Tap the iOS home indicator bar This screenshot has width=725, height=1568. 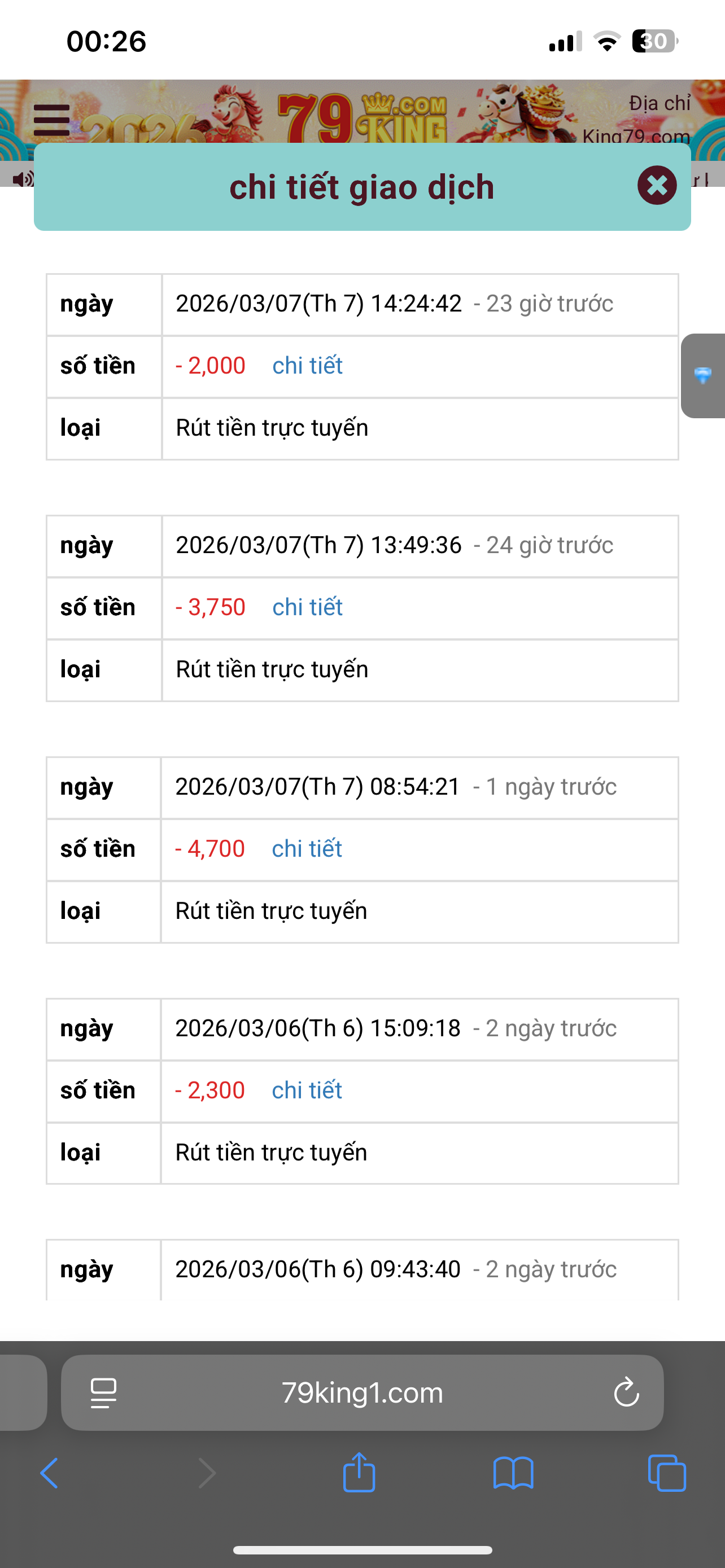point(362,1551)
